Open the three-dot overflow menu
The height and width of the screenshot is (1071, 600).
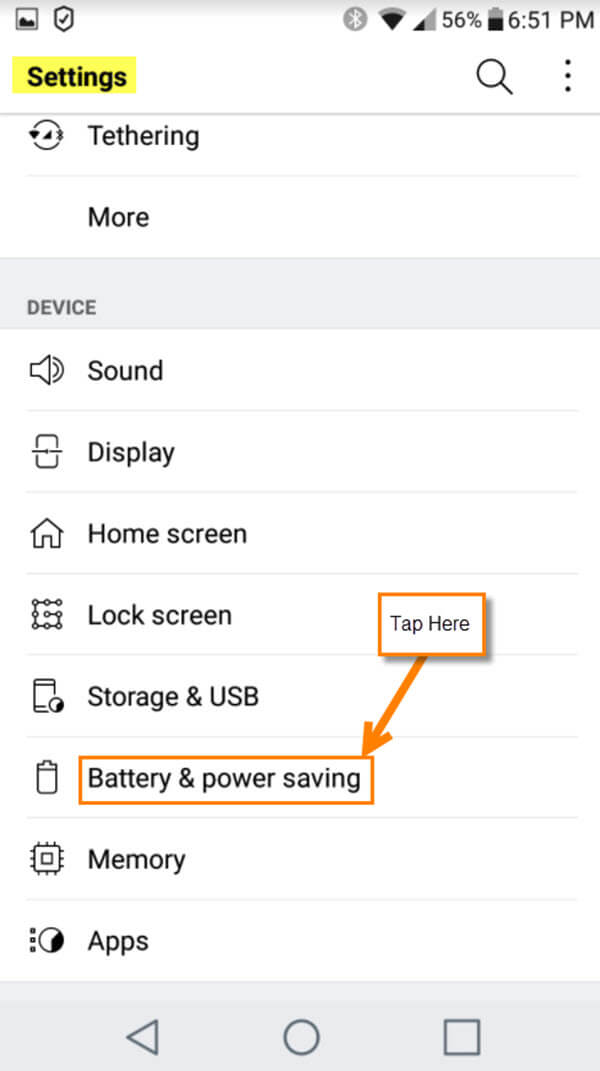[x=567, y=76]
